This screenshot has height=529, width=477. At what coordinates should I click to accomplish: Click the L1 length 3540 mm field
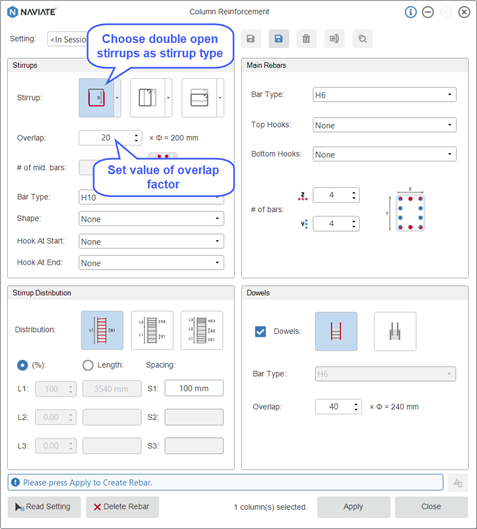pyautogui.click(x=112, y=389)
